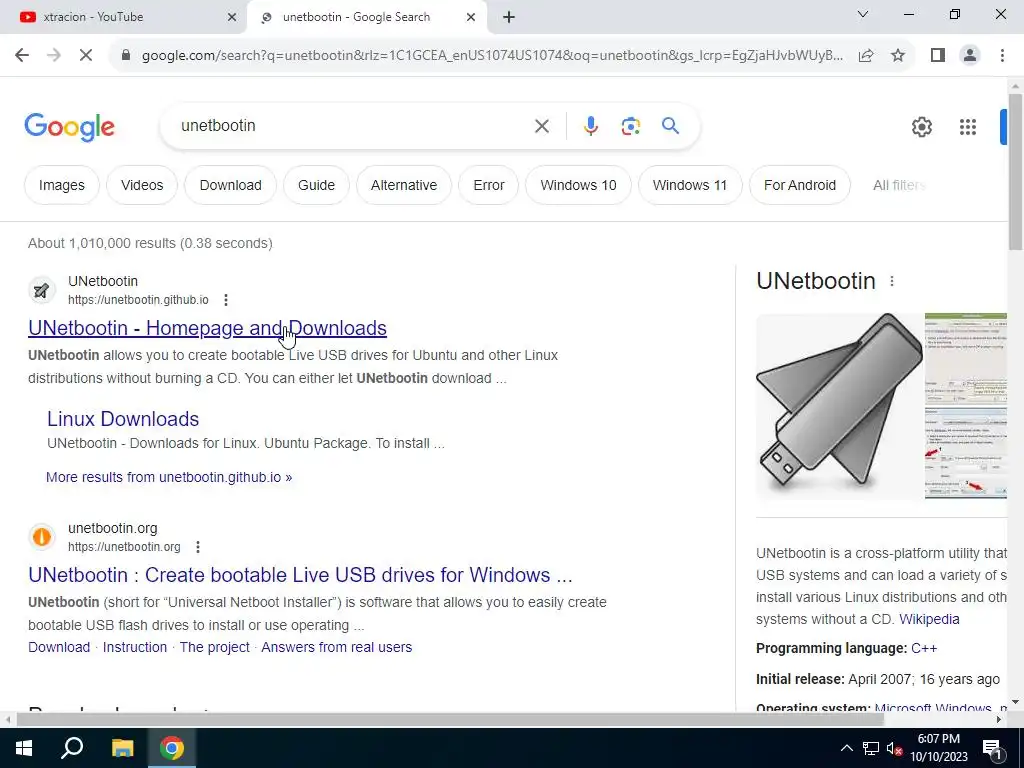The height and width of the screenshot is (768, 1024).
Task: Click the magnifier search button
Action: coord(670,126)
